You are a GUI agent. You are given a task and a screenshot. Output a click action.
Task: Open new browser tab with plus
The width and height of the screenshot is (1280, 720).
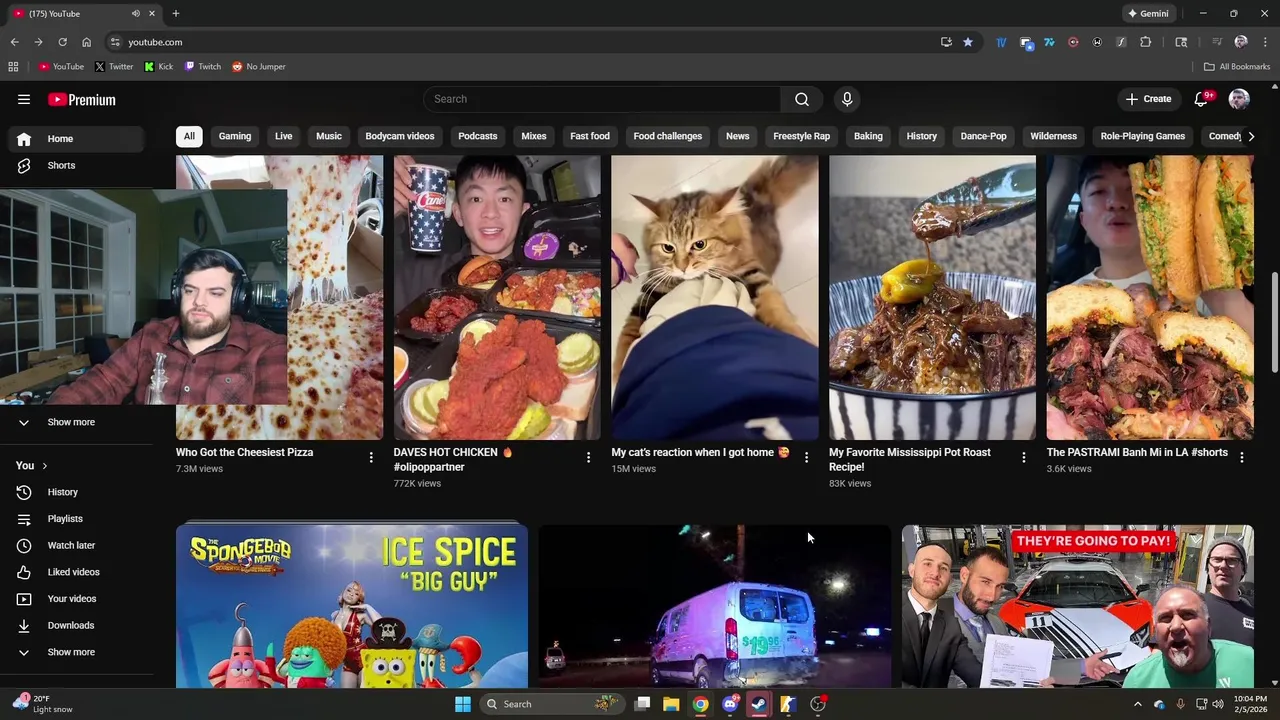(x=176, y=13)
